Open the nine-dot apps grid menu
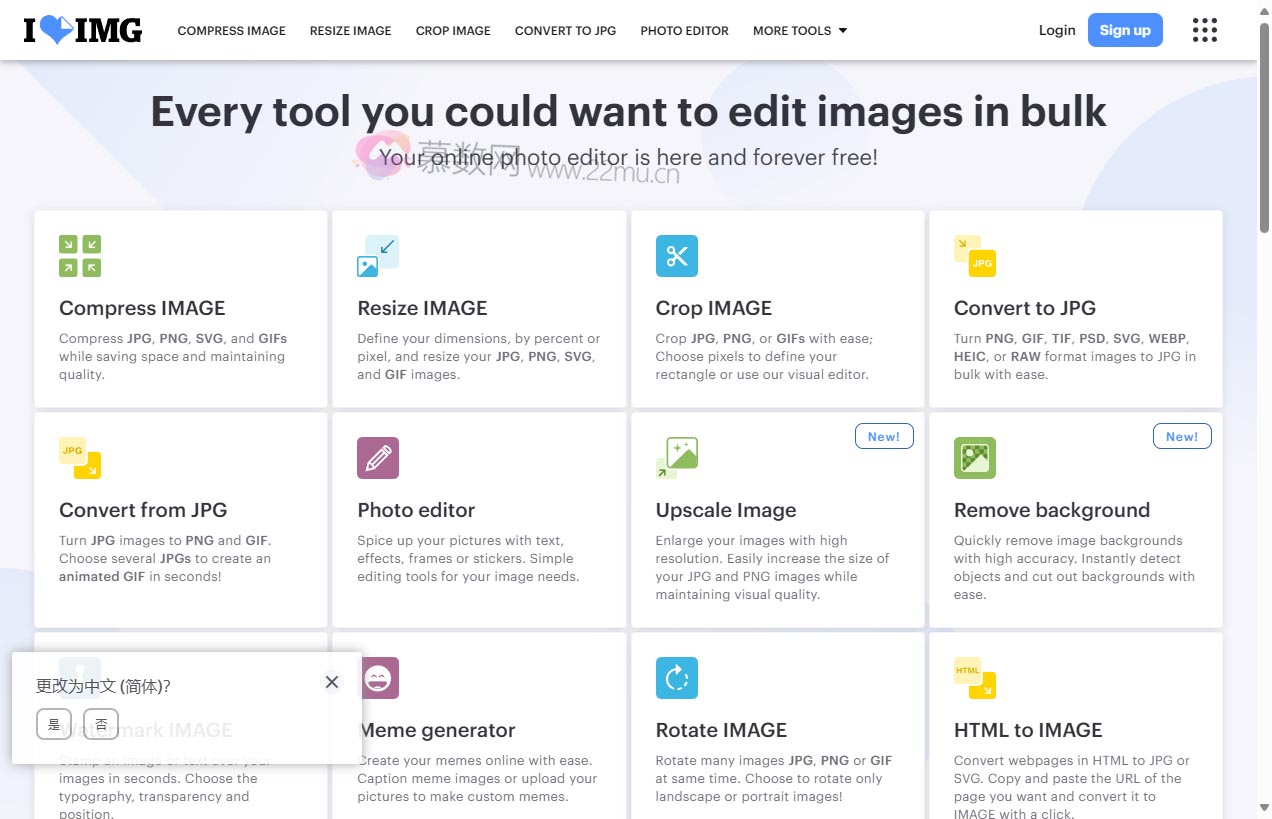The width and height of the screenshot is (1272, 819). click(x=1205, y=30)
